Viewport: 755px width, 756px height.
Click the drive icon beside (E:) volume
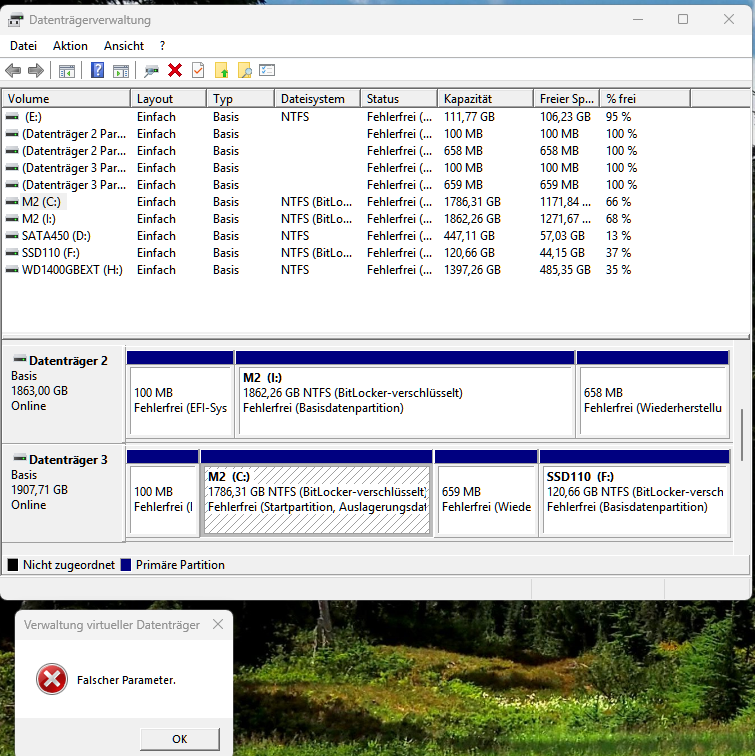12,117
